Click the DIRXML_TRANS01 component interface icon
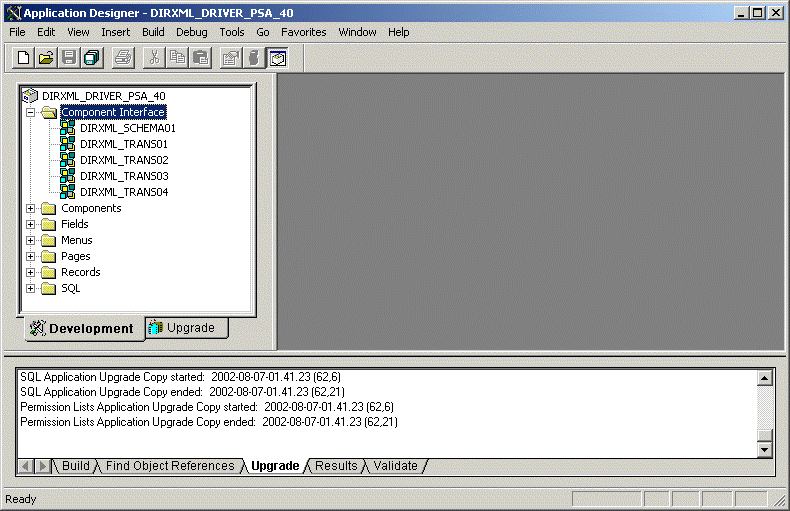The width and height of the screenshot is (790, 511). point(68,144)
